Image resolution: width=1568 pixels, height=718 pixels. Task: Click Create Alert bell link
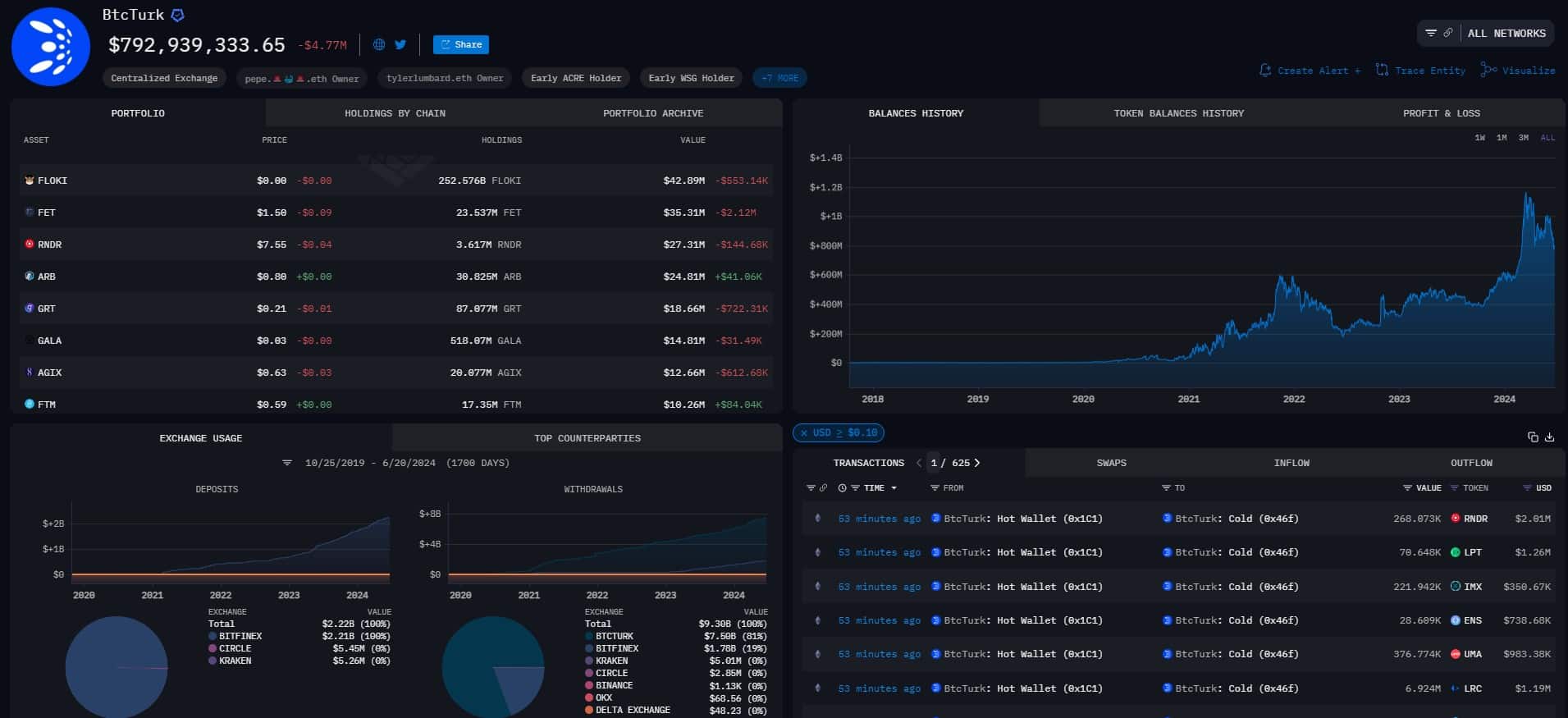pyautogui.click(x=1310, y=71)
